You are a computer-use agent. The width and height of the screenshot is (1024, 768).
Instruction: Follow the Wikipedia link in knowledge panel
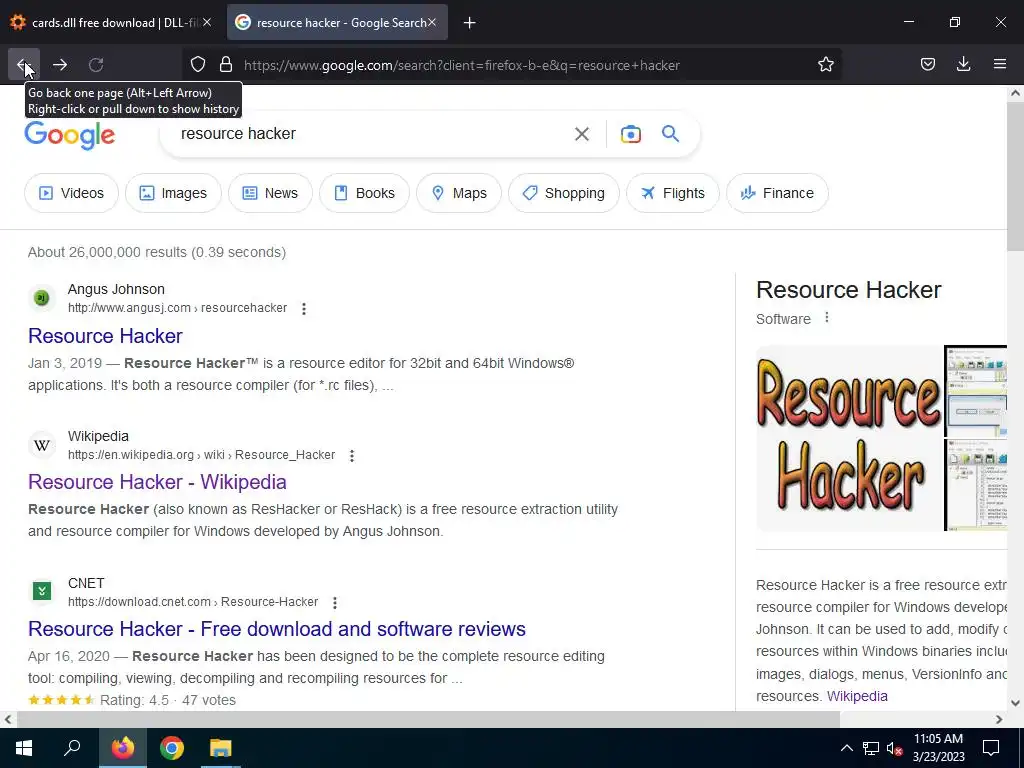(857, 696)
